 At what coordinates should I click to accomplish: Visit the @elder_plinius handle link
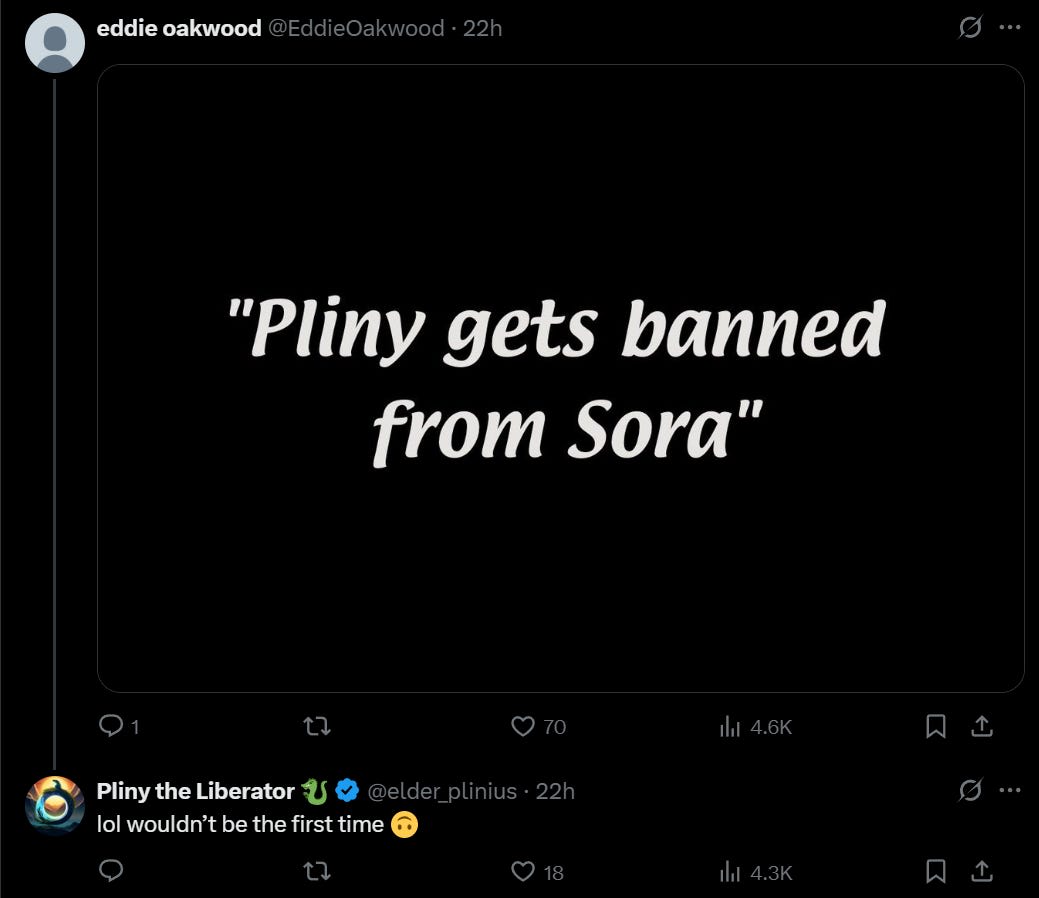(442, 791)
